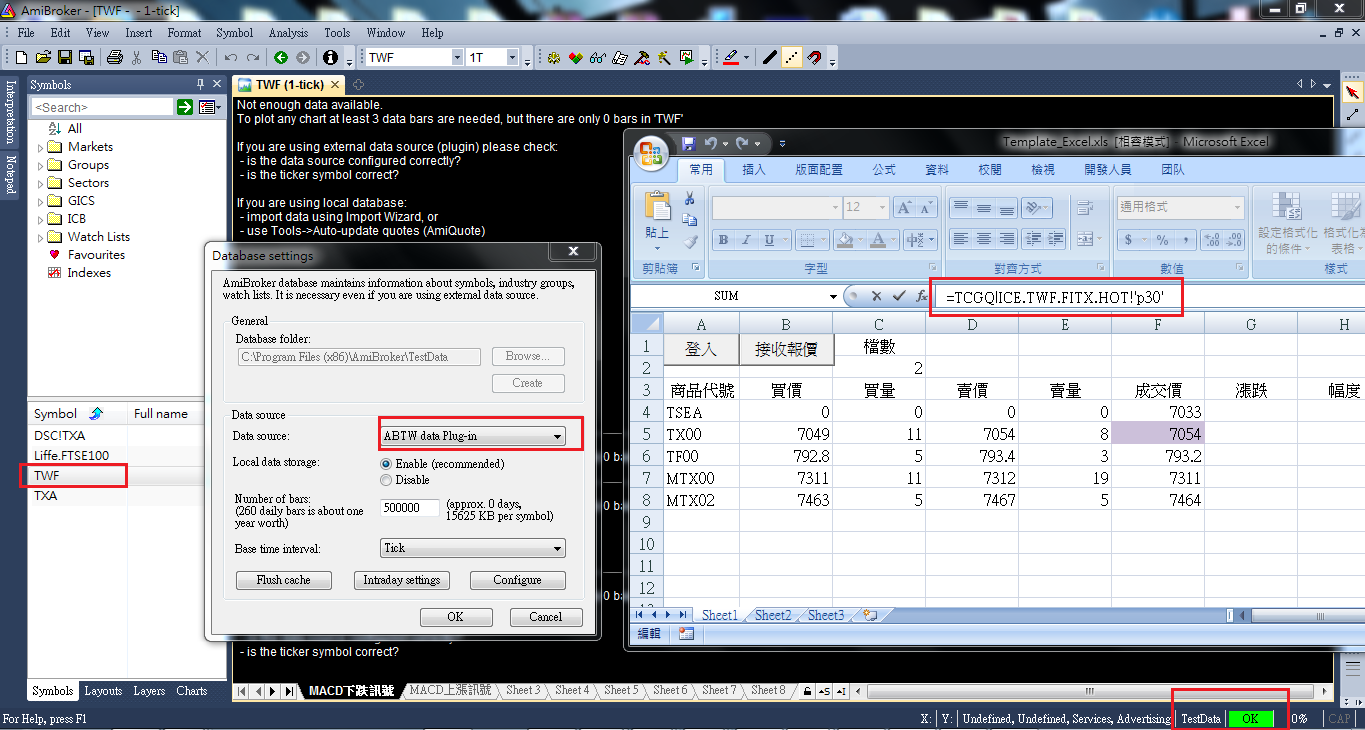1365x730 pixels.
Task: Click the Open folder icon in AmiBroker toolbar
Action: (43, 58)
